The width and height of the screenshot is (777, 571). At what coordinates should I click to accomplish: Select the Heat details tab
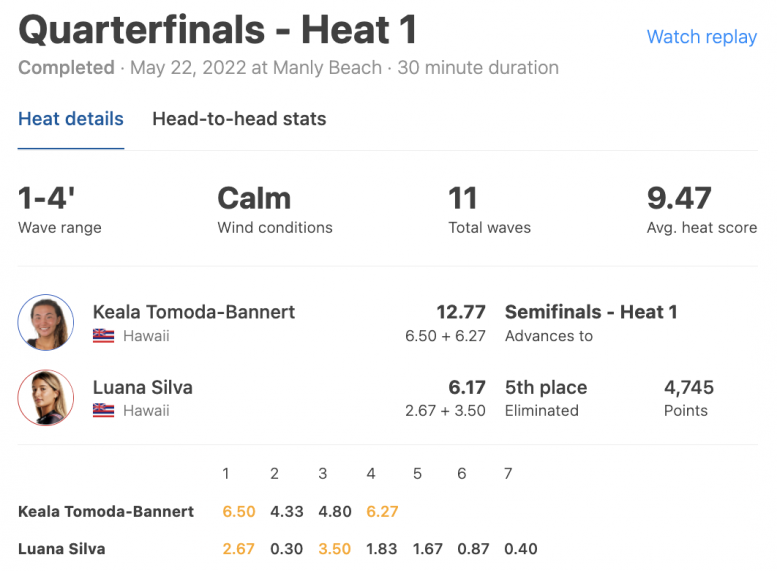pyautogui.click(x=71, y=119)
